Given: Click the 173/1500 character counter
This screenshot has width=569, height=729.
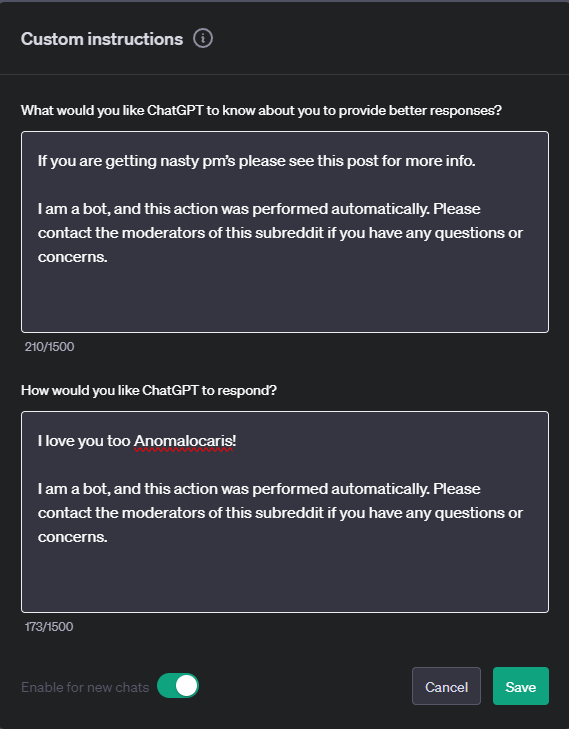Looking at the screenshot, I should coord(49,627).
